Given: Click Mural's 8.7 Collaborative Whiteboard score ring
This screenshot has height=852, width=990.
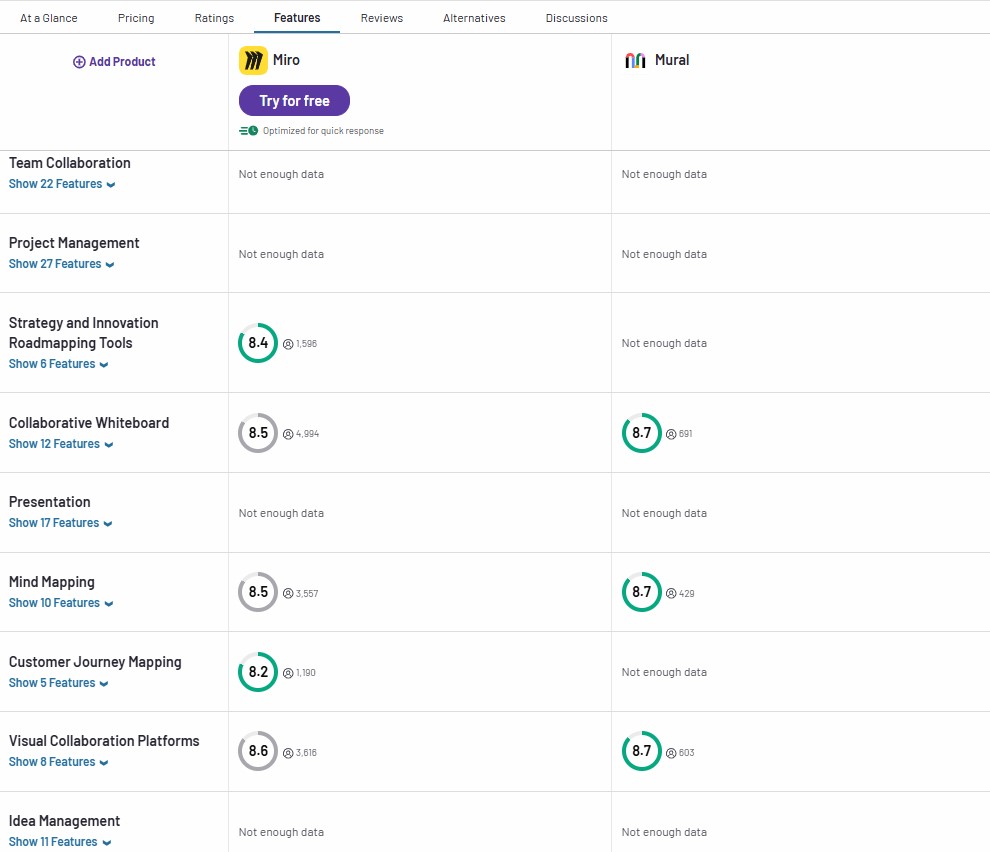Looking at the screenshot, I should [x=641, y=433].
